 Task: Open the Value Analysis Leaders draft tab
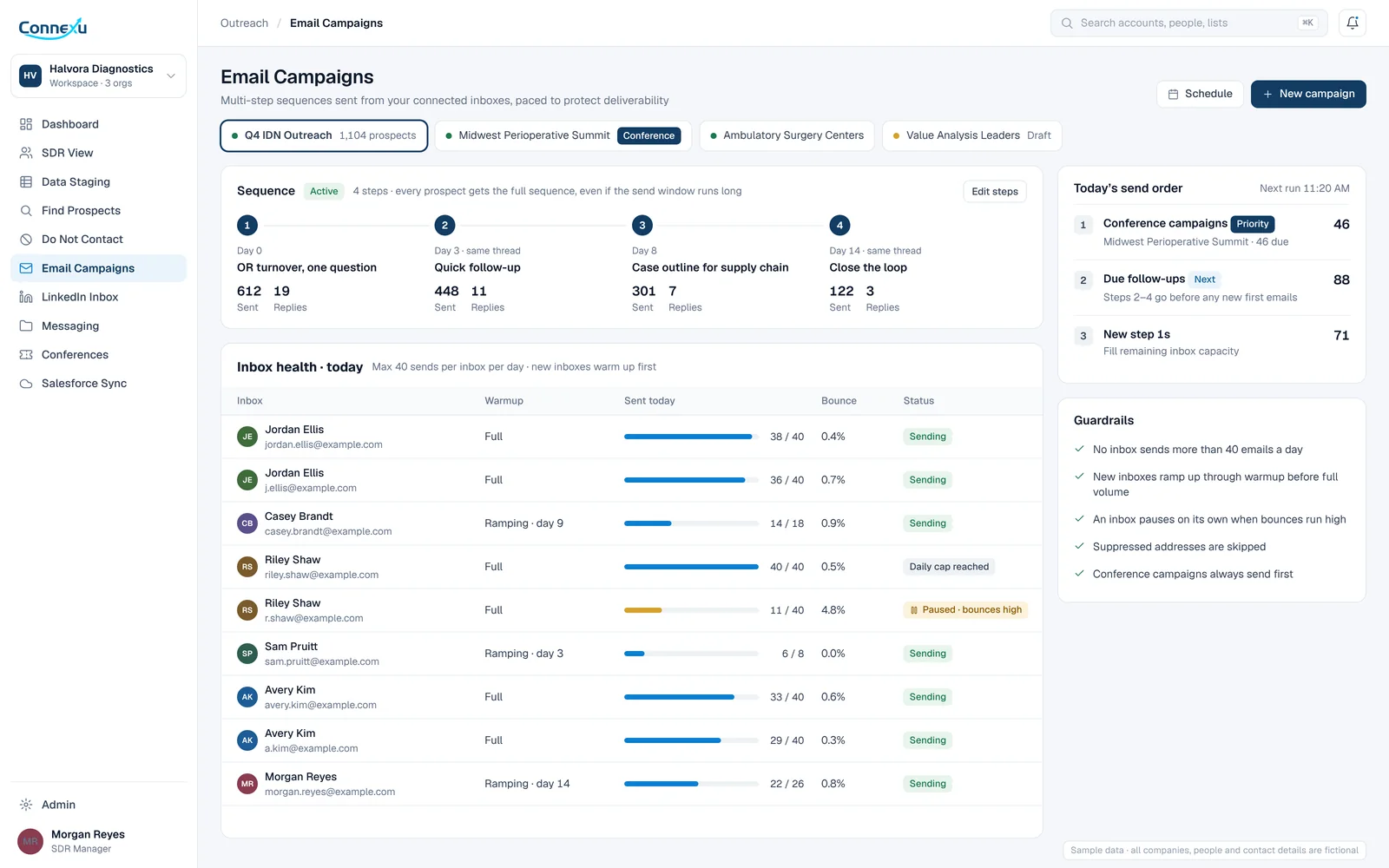(x=972, y=135)
